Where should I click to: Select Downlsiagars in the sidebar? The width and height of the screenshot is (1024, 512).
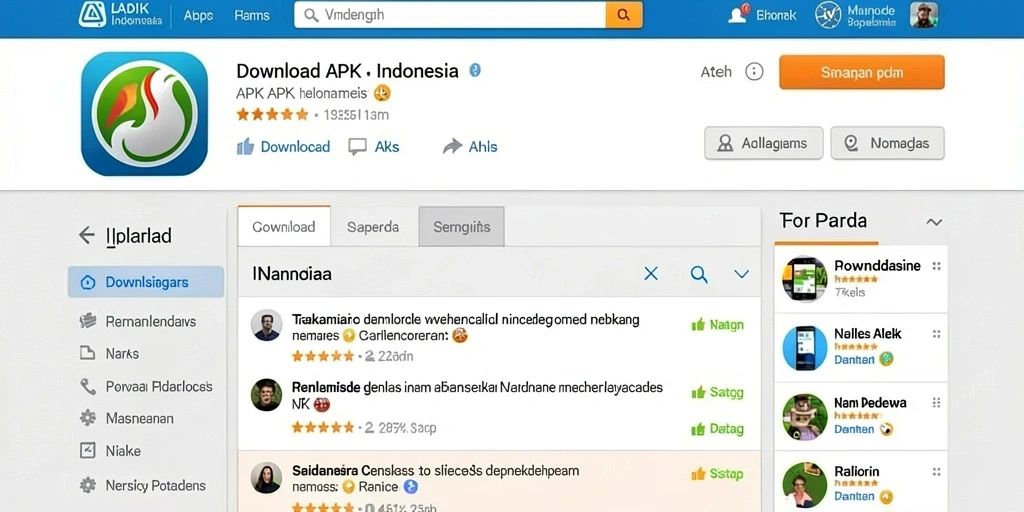(146, 282)
